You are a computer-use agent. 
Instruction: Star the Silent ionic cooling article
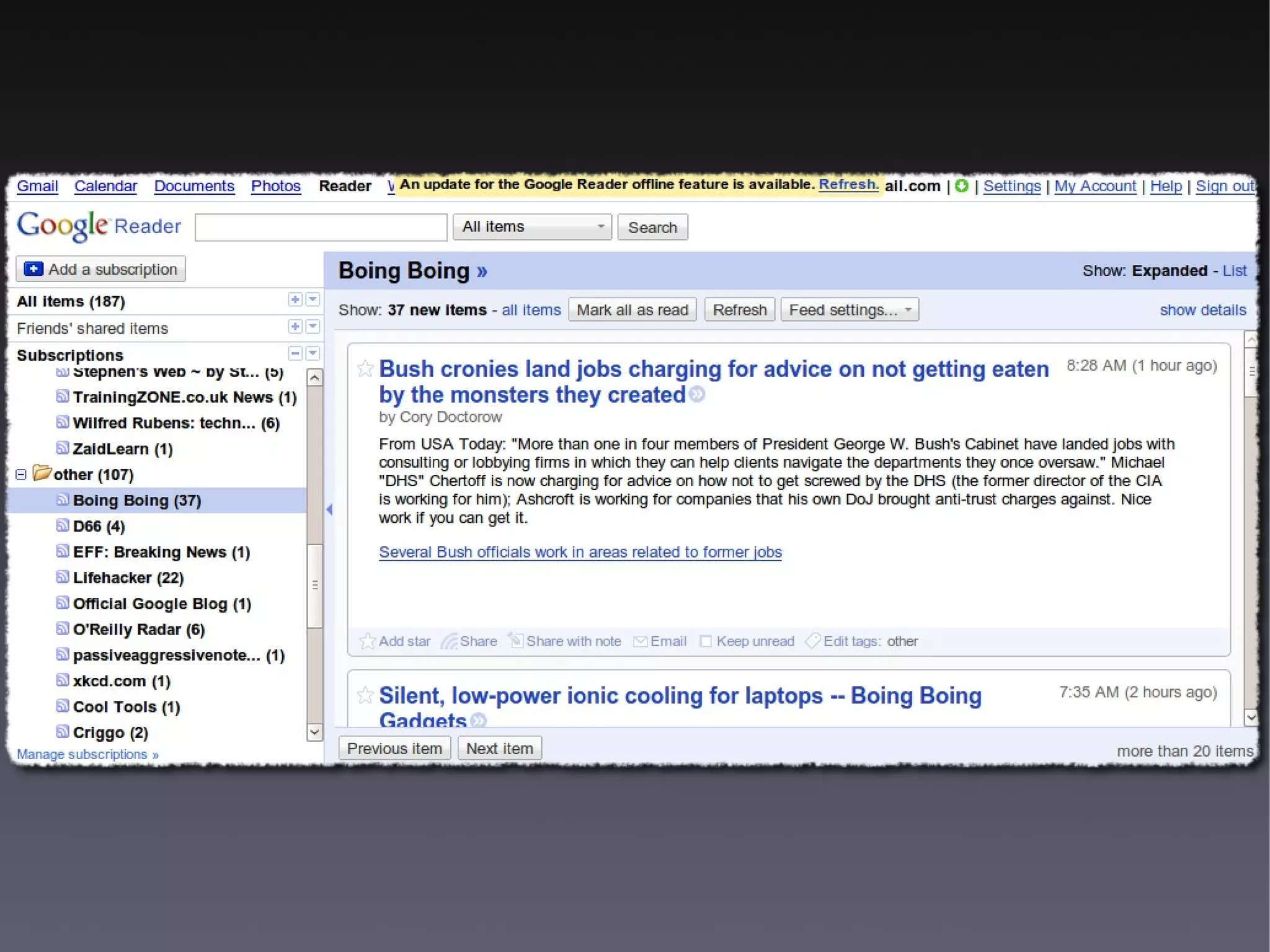pos(365,695)
